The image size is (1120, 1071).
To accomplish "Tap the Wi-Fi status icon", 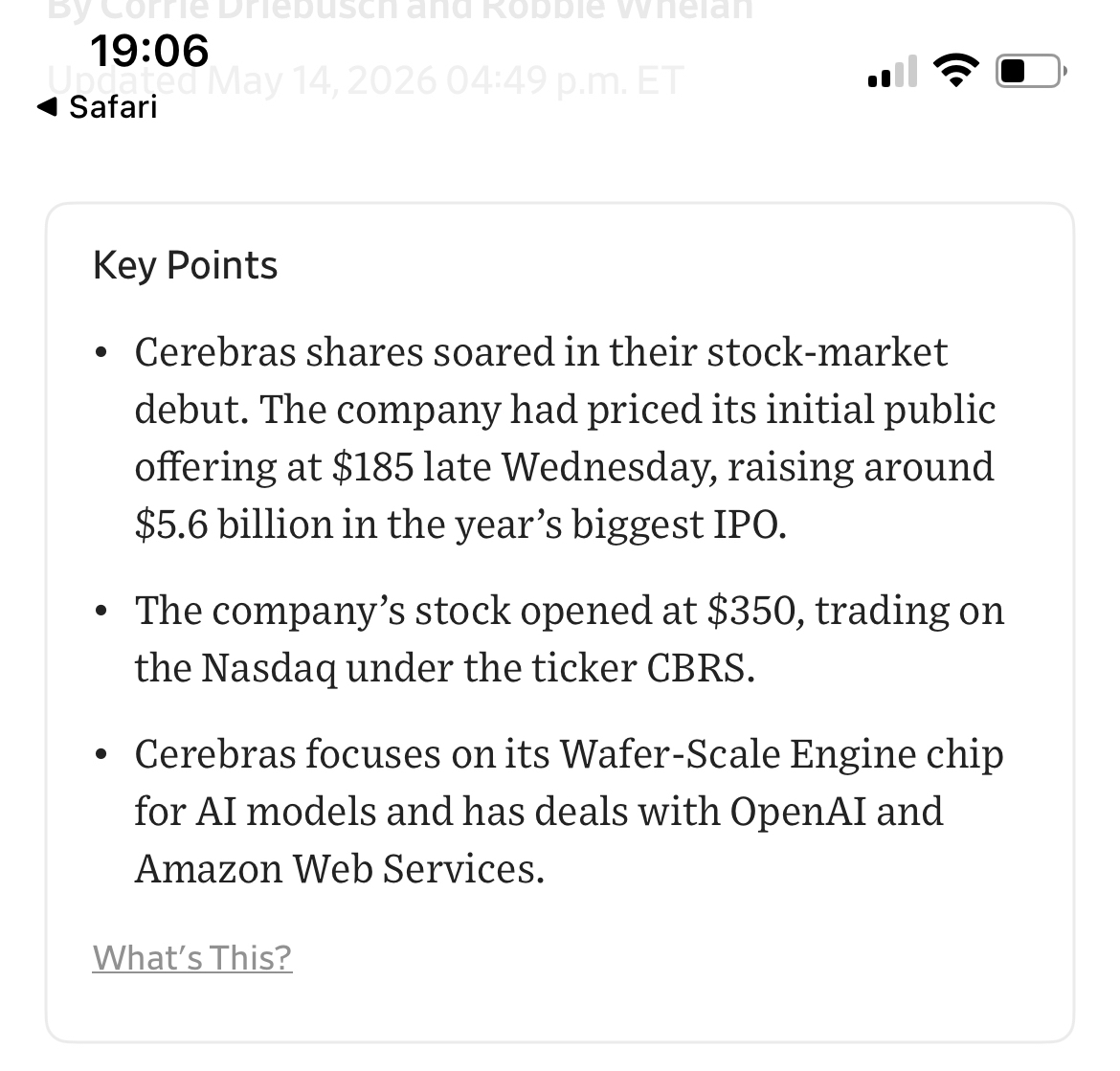I will [956, 71].
